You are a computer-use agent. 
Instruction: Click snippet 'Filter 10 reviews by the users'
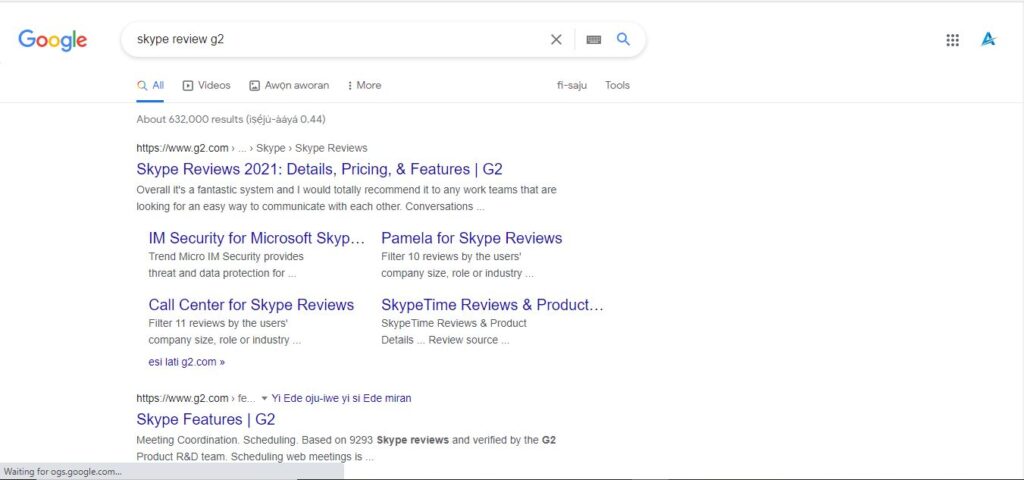click(451, 257)
